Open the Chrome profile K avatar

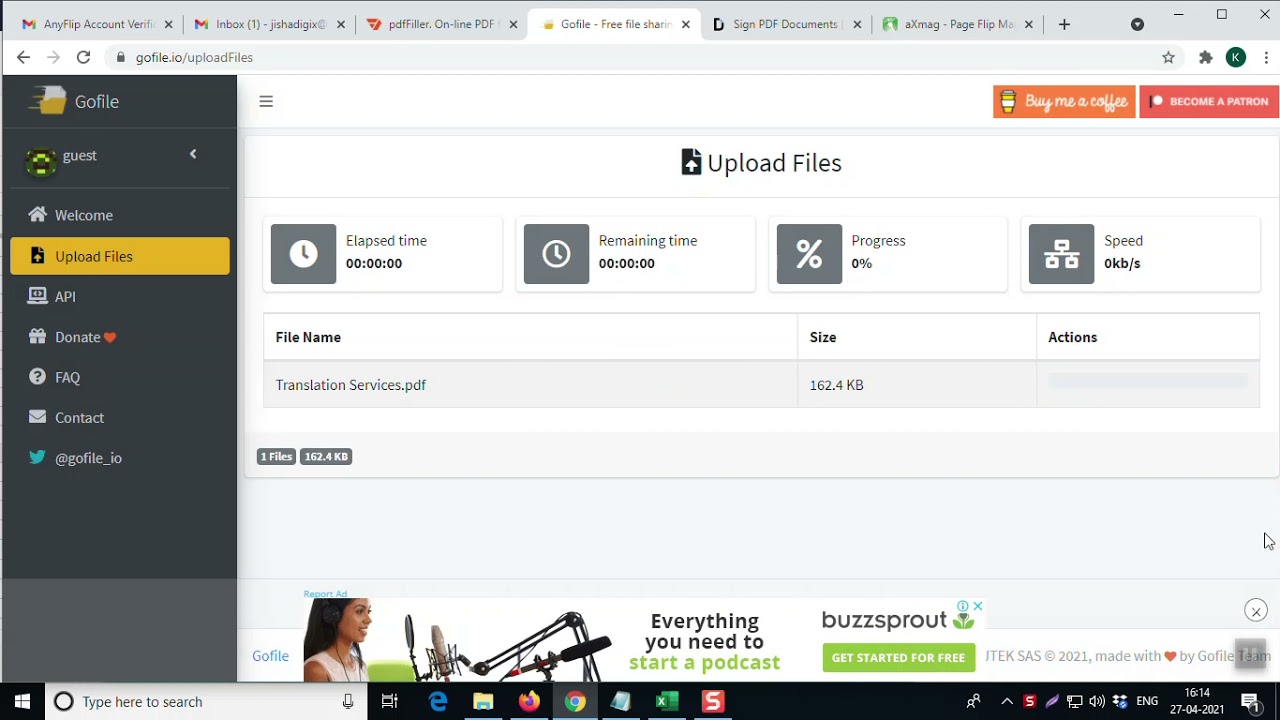click(x=1236, y=57)
